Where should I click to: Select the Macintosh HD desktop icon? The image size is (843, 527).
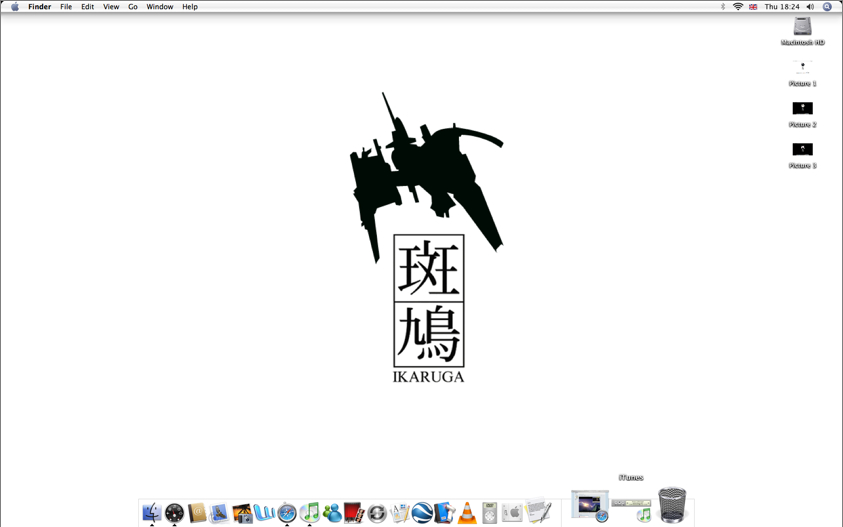click(x=803, y=31)
